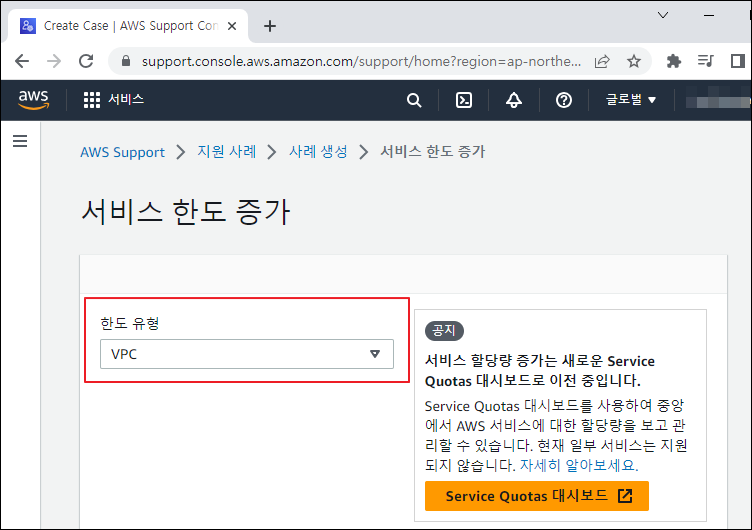This screenshot has height=530, width=752.
Task: Click the padlock site info icon
Action: point(126,61)
